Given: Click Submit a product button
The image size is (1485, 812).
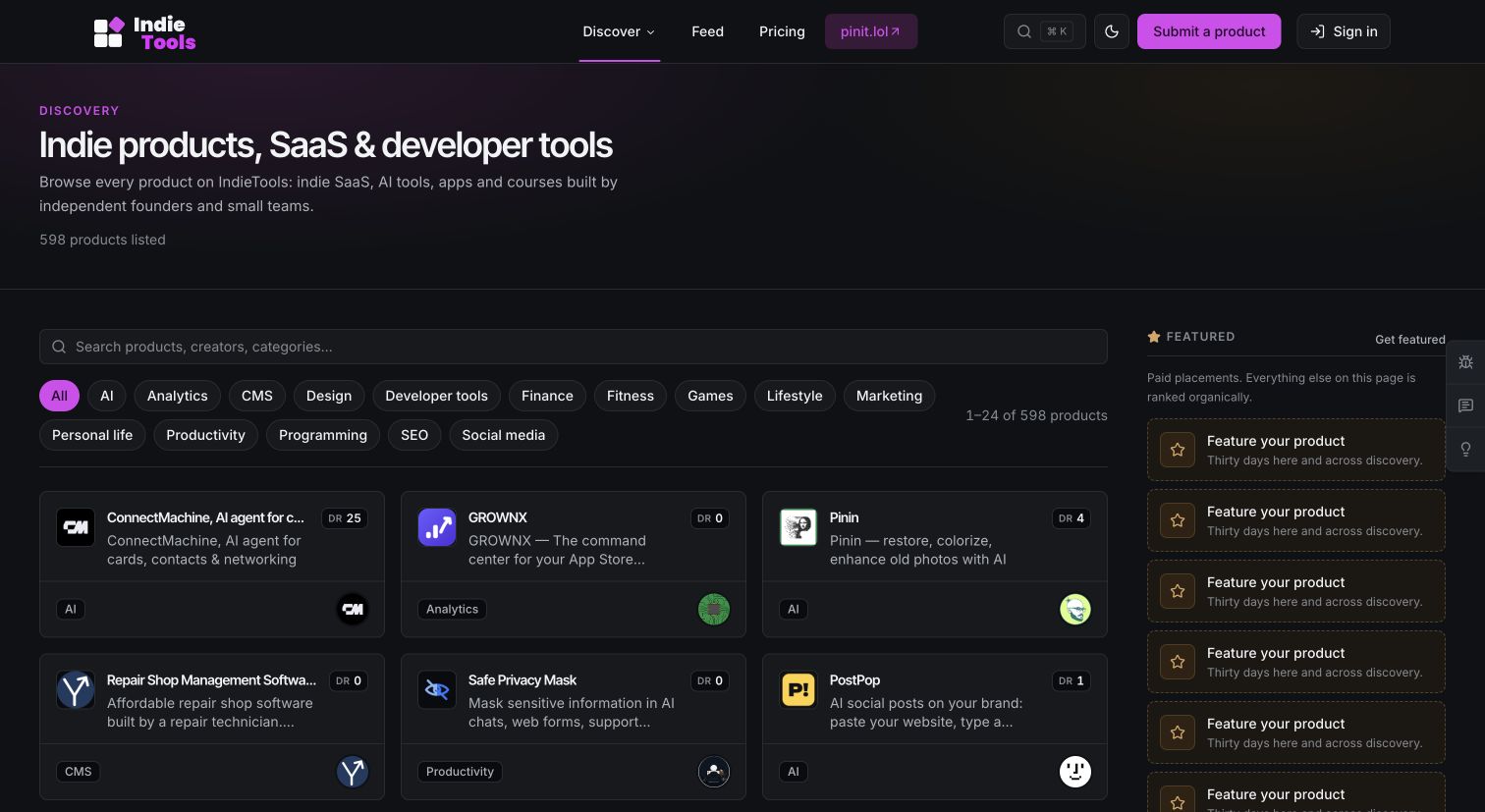Looking at the screenshot, I should 1209,31.
